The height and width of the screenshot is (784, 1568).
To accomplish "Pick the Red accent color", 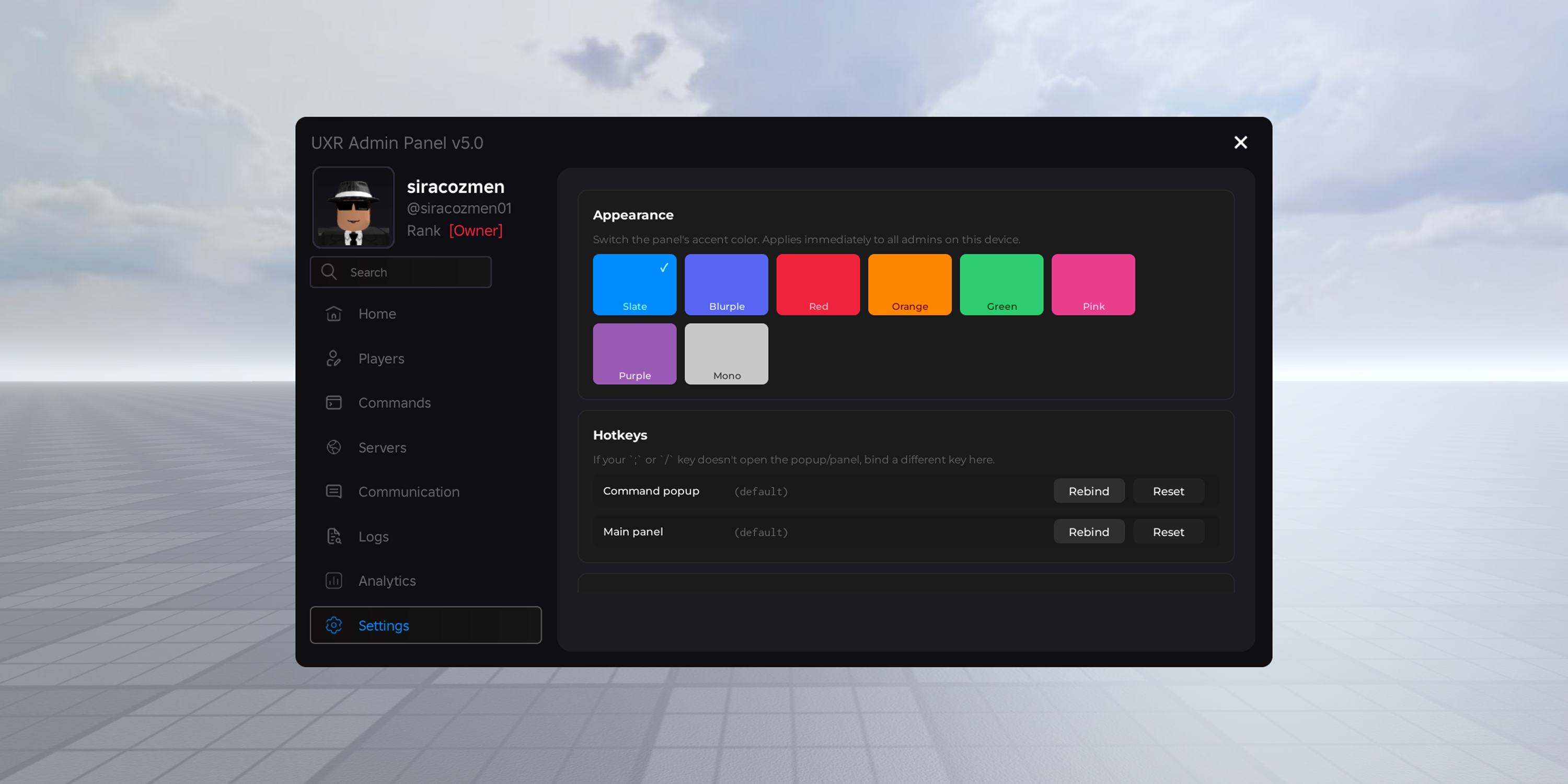I will (x=818, y=284).
